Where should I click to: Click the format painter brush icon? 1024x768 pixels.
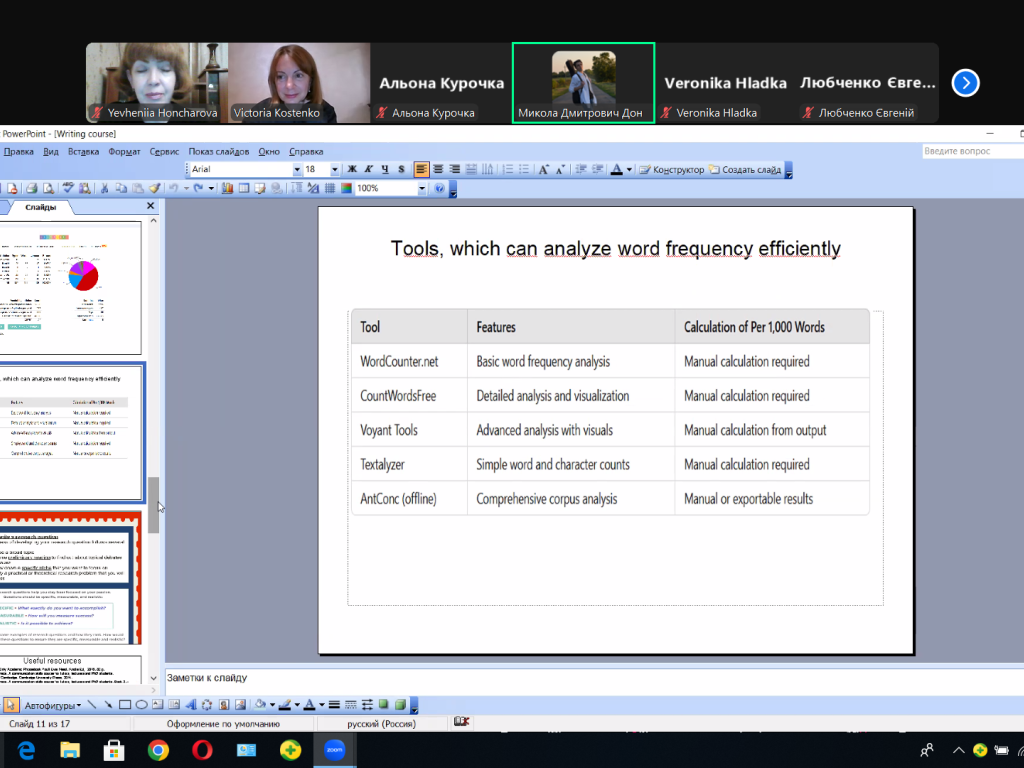[x=155, y=189]
